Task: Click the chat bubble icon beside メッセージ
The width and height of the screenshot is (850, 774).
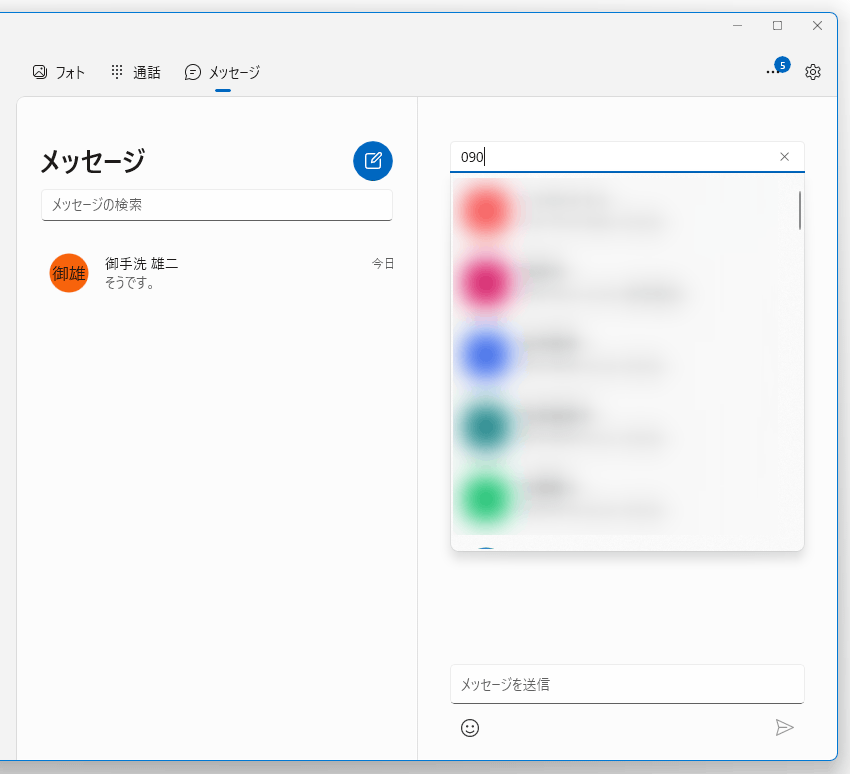Action: (192, 72)
